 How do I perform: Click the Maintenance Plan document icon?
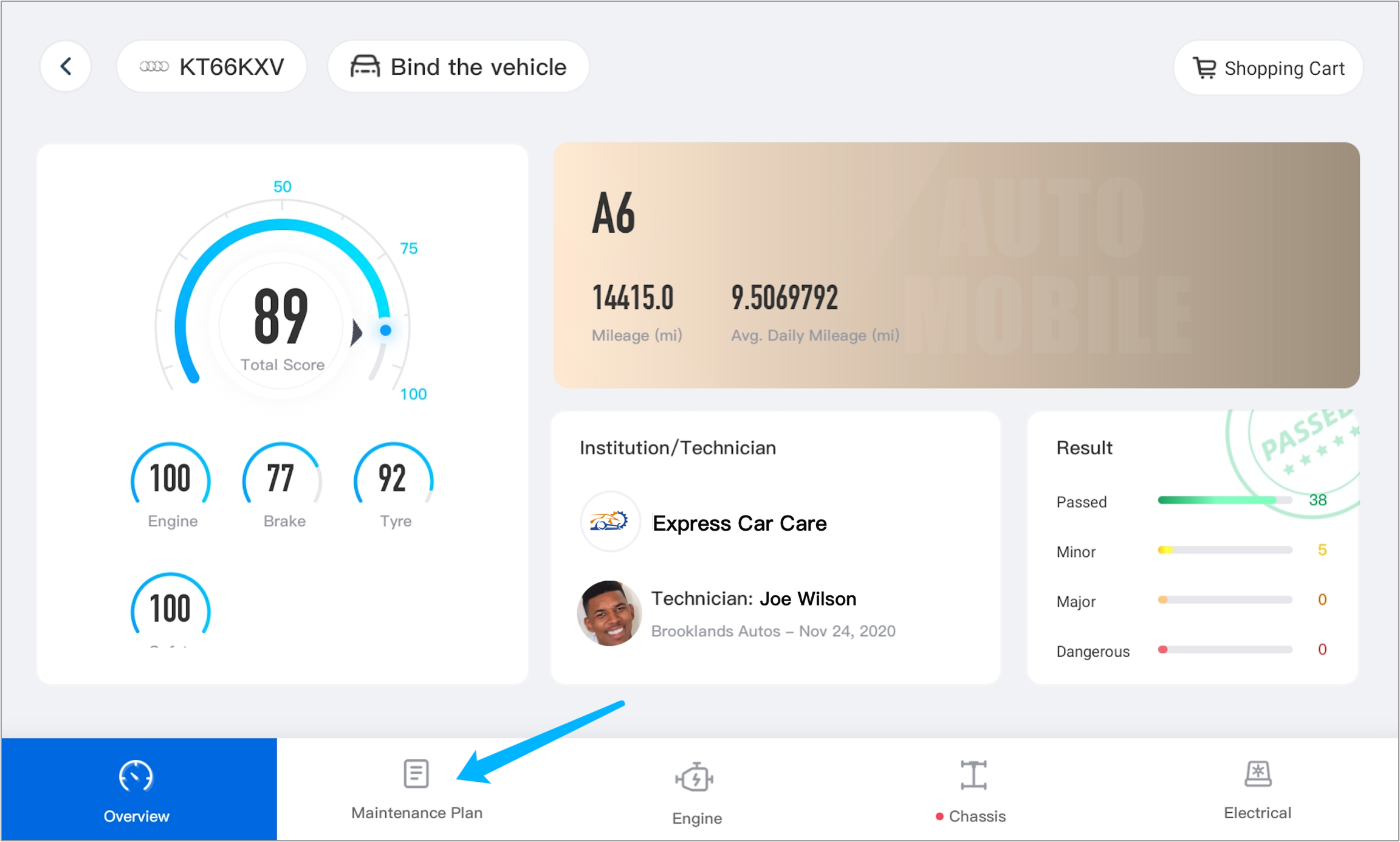point(416,773)
